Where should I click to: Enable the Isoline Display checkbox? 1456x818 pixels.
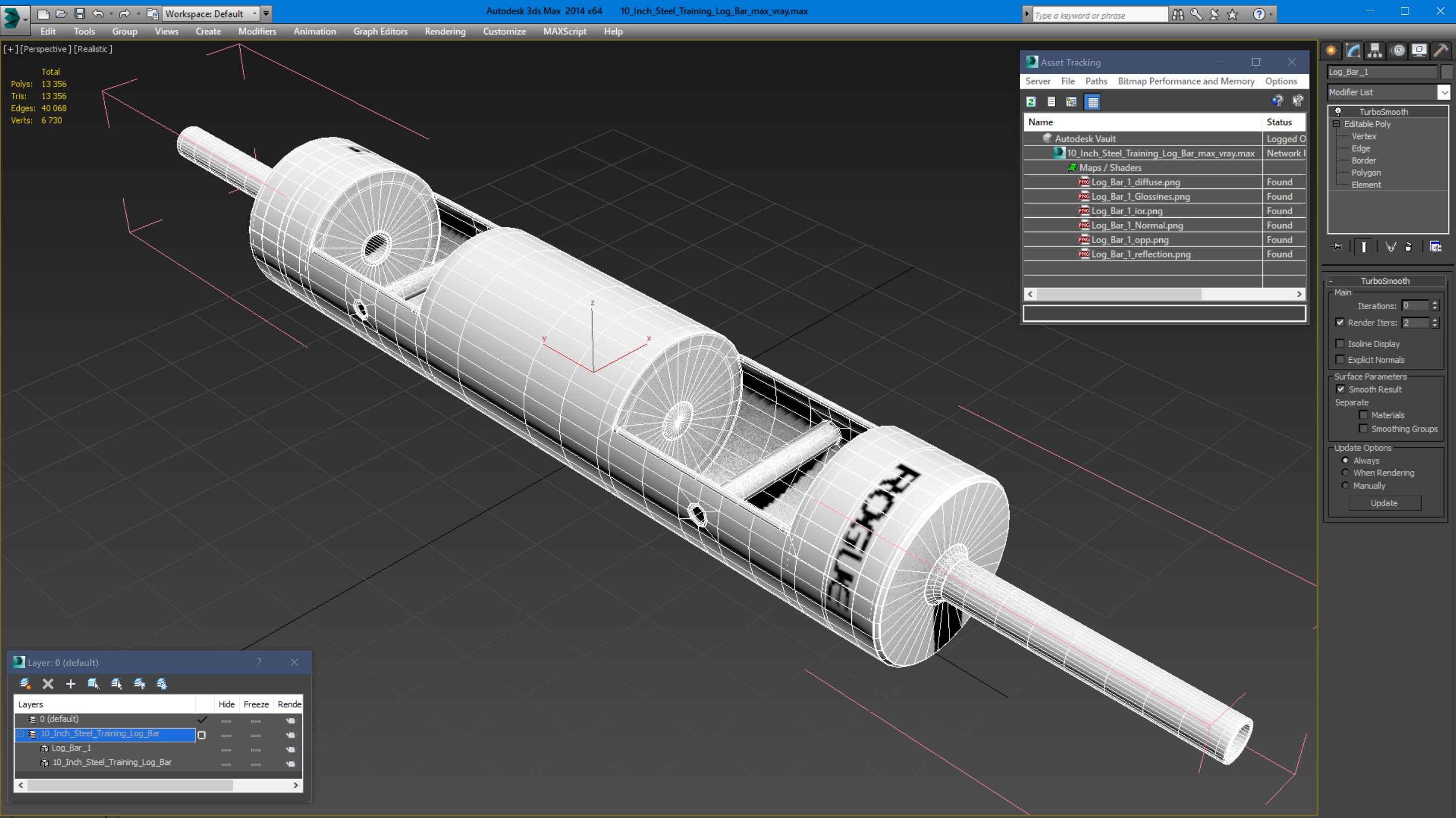tap(1340, 344)
